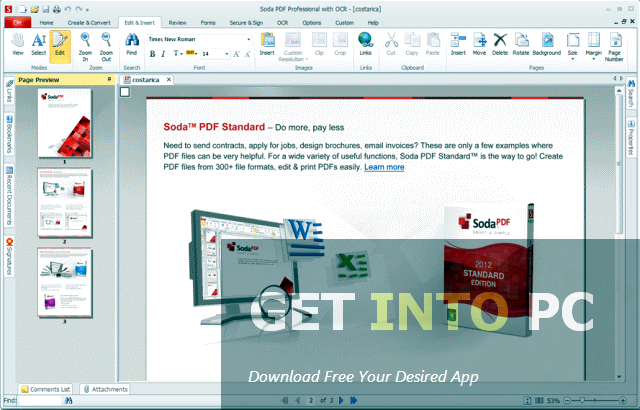Select page 1 thumbnail

(64, 123)
